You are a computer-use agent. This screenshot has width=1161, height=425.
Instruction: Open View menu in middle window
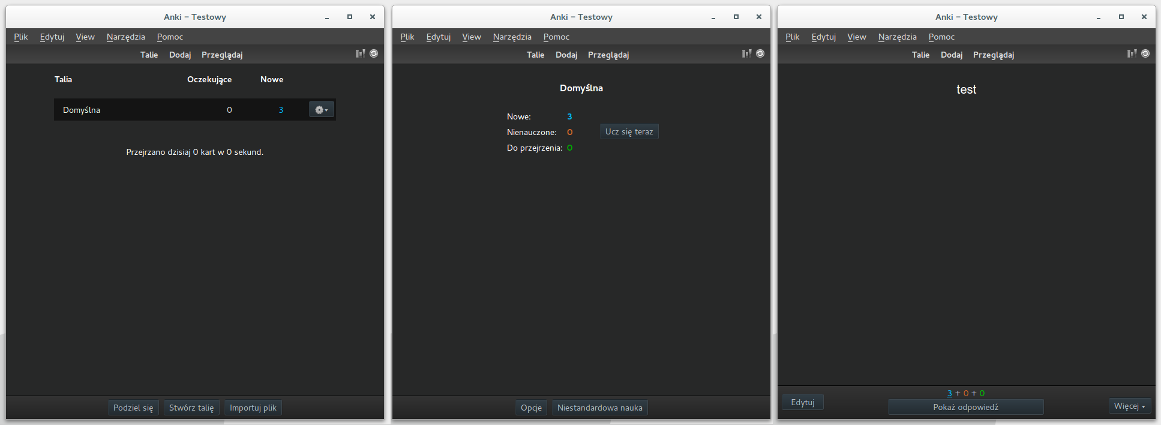tap(472, 37)
